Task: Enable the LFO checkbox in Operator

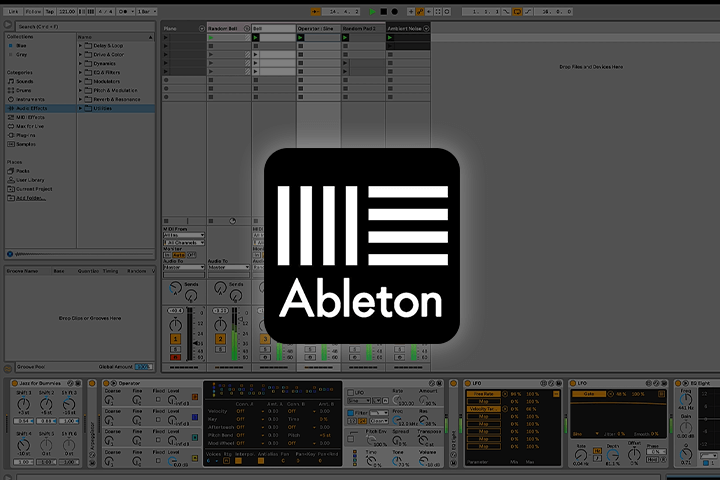Action: (x=350, y=393)
